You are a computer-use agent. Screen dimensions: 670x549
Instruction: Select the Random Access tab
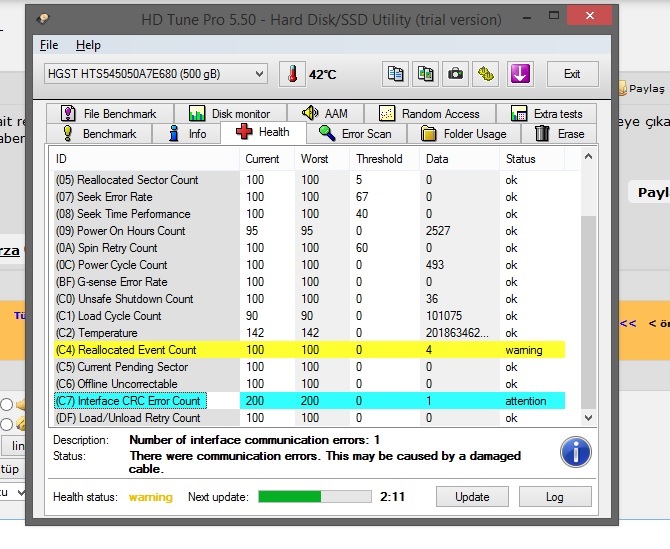(429, 114)
